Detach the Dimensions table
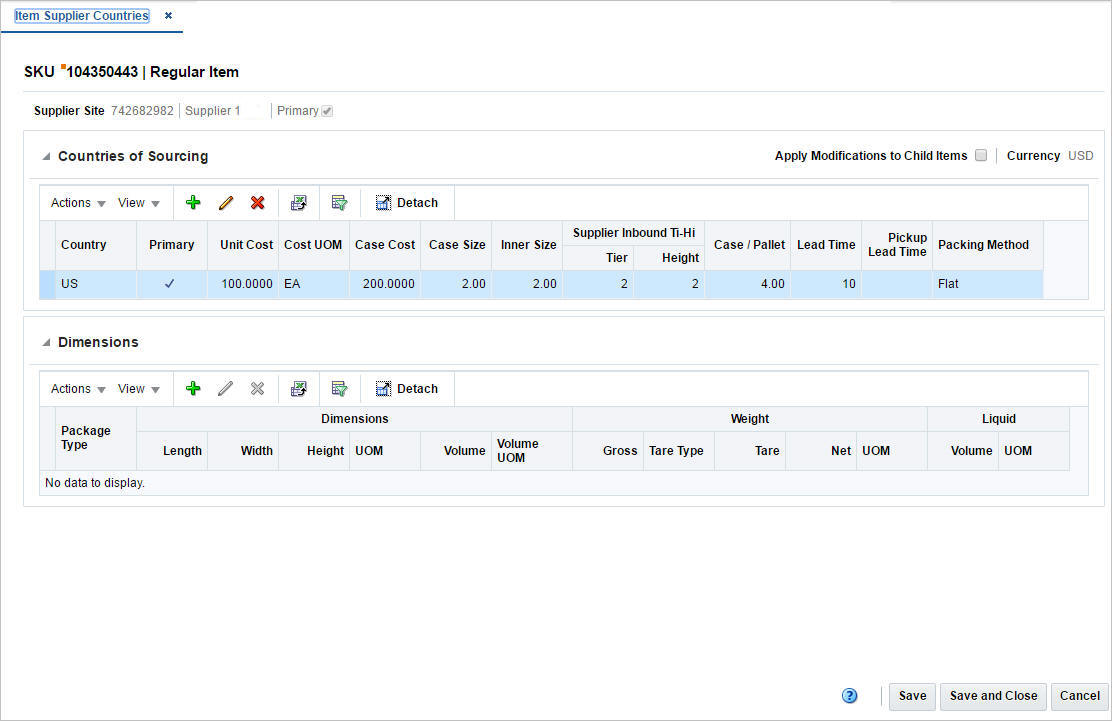The image size is (1112, 721). coord(407,389)
